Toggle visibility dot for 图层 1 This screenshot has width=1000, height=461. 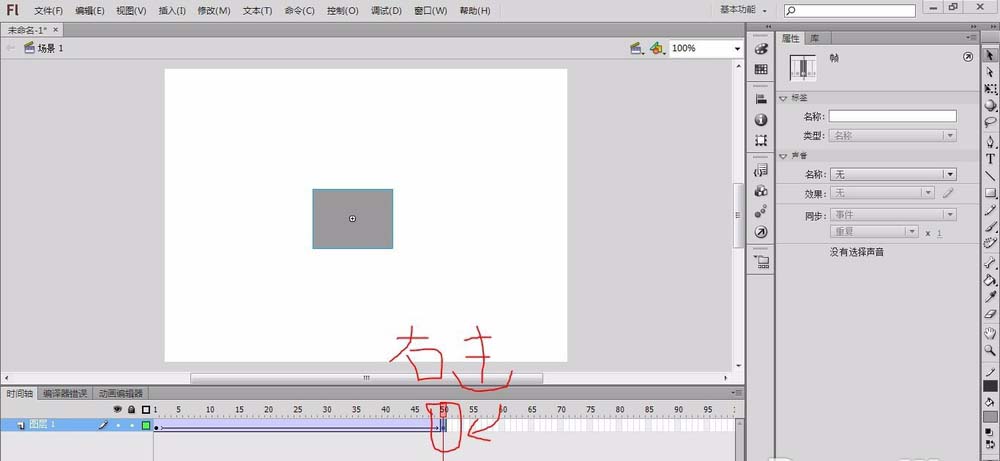coord(118,425)
